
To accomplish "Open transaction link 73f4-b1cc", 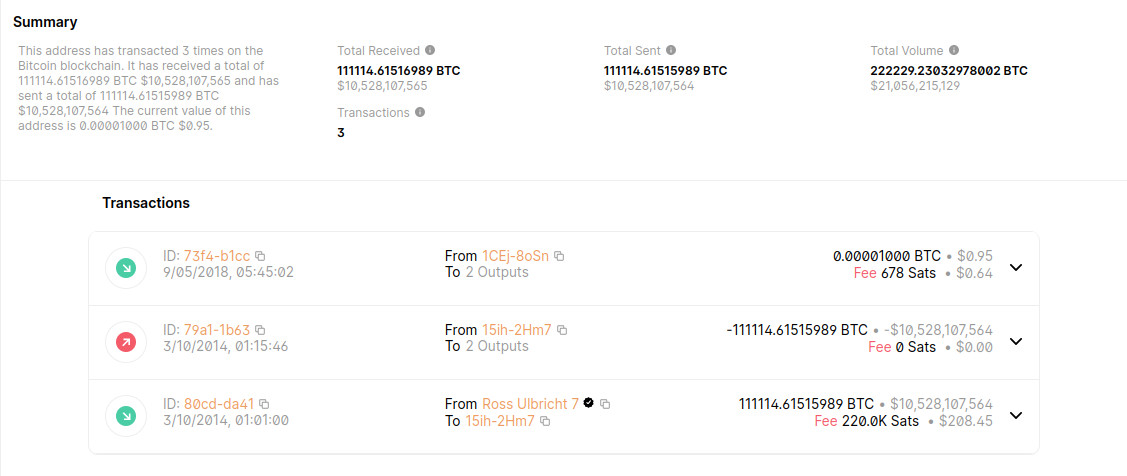I will tap(217, 256).
